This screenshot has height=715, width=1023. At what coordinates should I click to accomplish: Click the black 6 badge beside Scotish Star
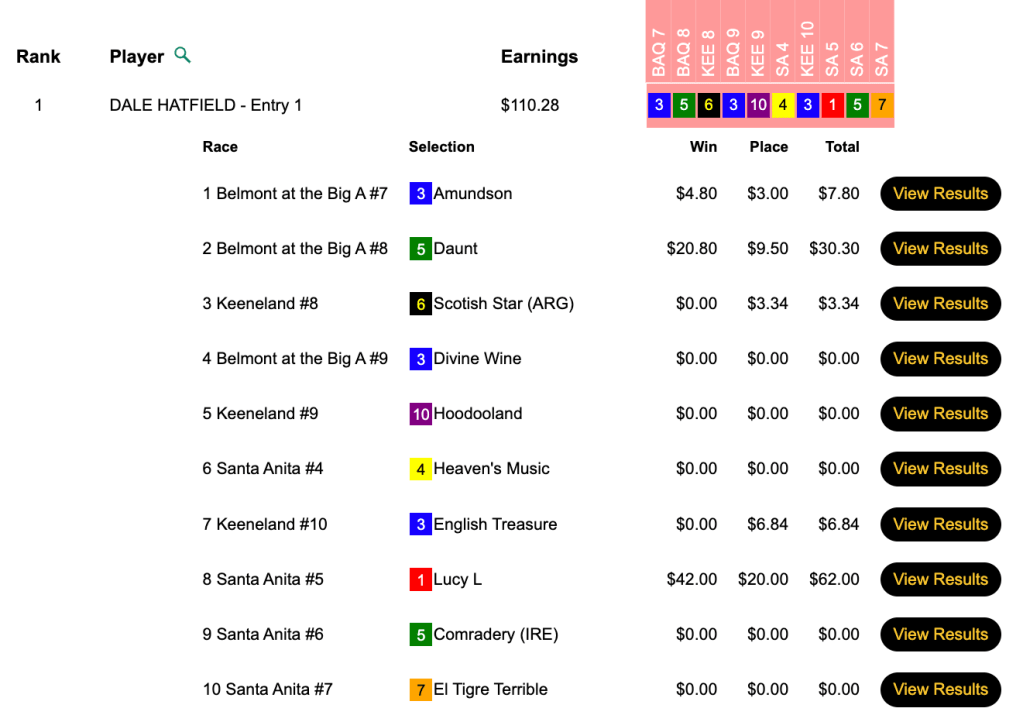click(x=420, y=304)
